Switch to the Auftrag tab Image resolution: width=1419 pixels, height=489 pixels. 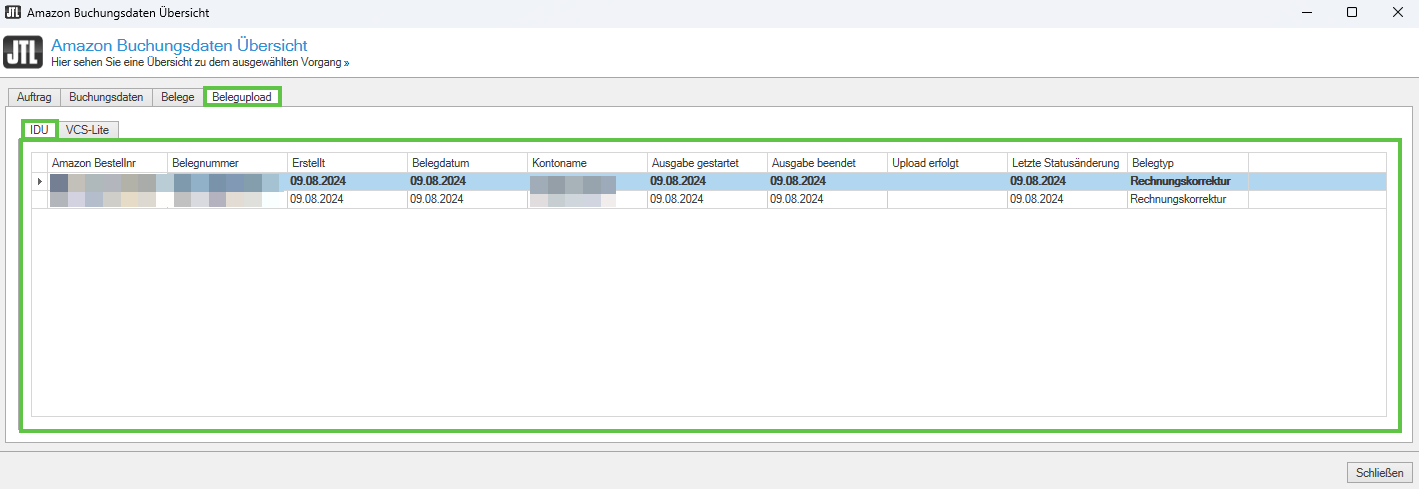click(34, 97)
